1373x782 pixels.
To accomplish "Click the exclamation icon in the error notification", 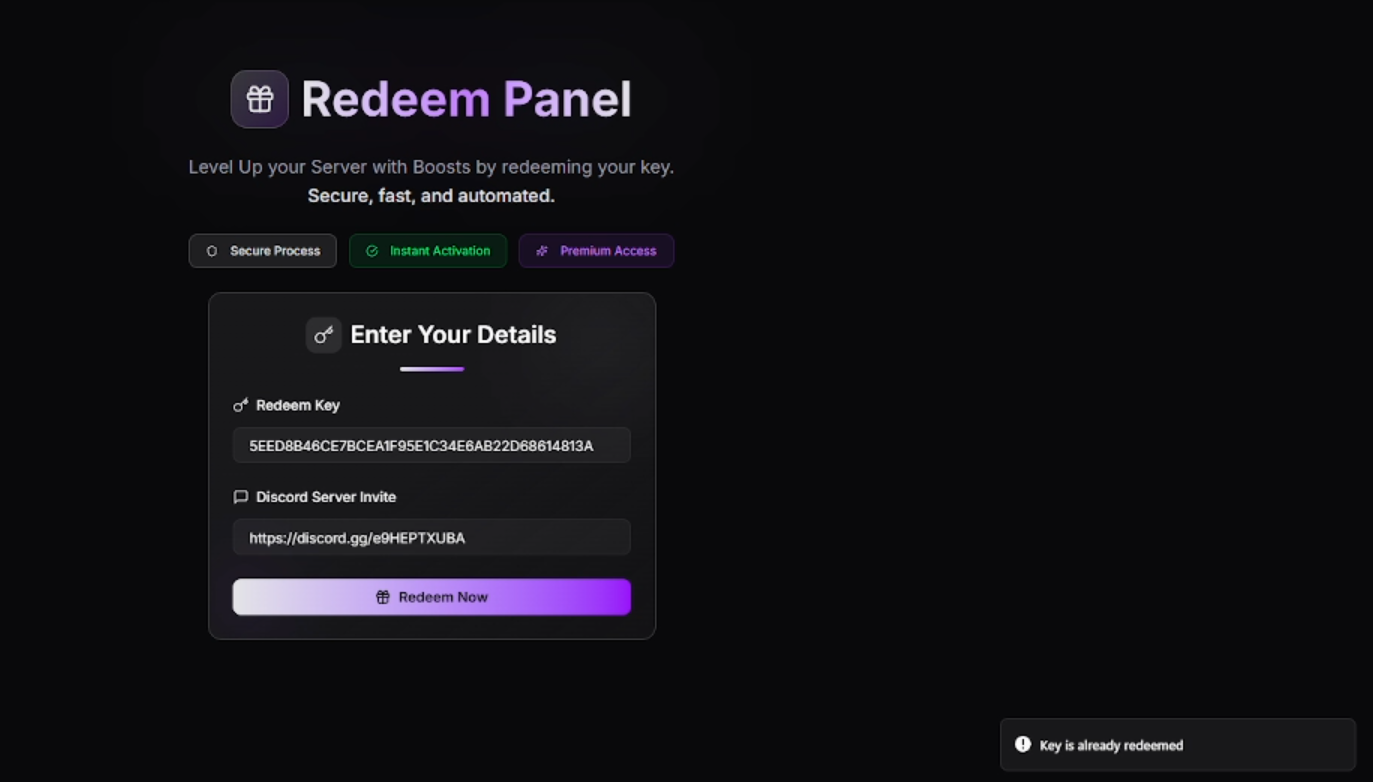I will point(1023,744).
